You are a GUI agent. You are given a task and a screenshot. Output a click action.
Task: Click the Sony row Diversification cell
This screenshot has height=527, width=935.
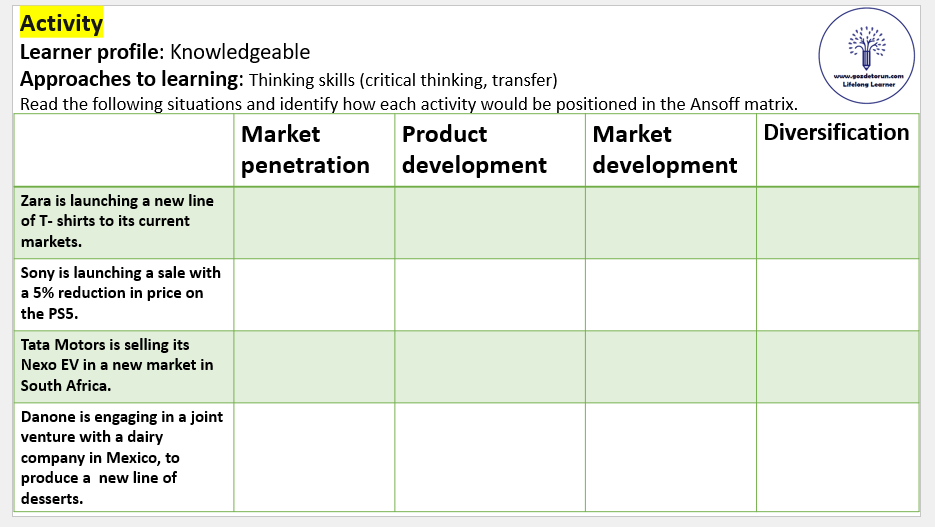point(837,294)
